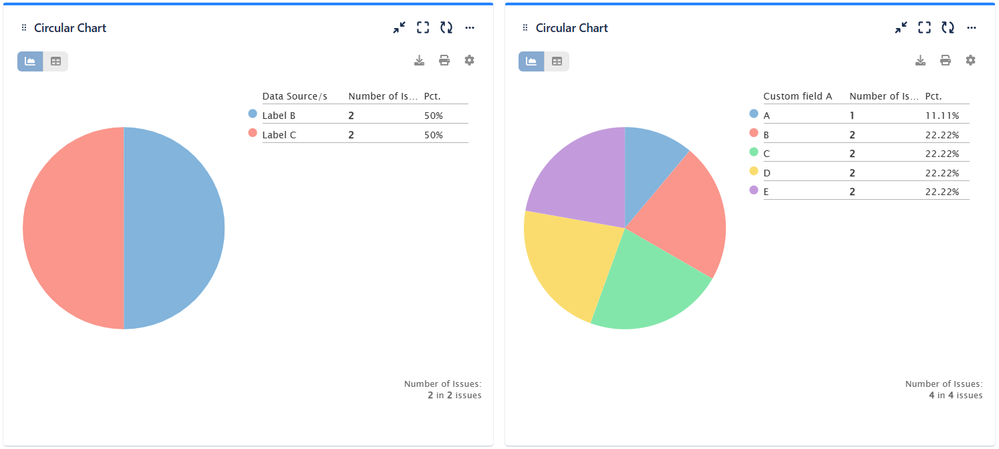This screenshot has height=449, width=999.
Task: Open more options menu on right gadget
Action: point(972,27)
